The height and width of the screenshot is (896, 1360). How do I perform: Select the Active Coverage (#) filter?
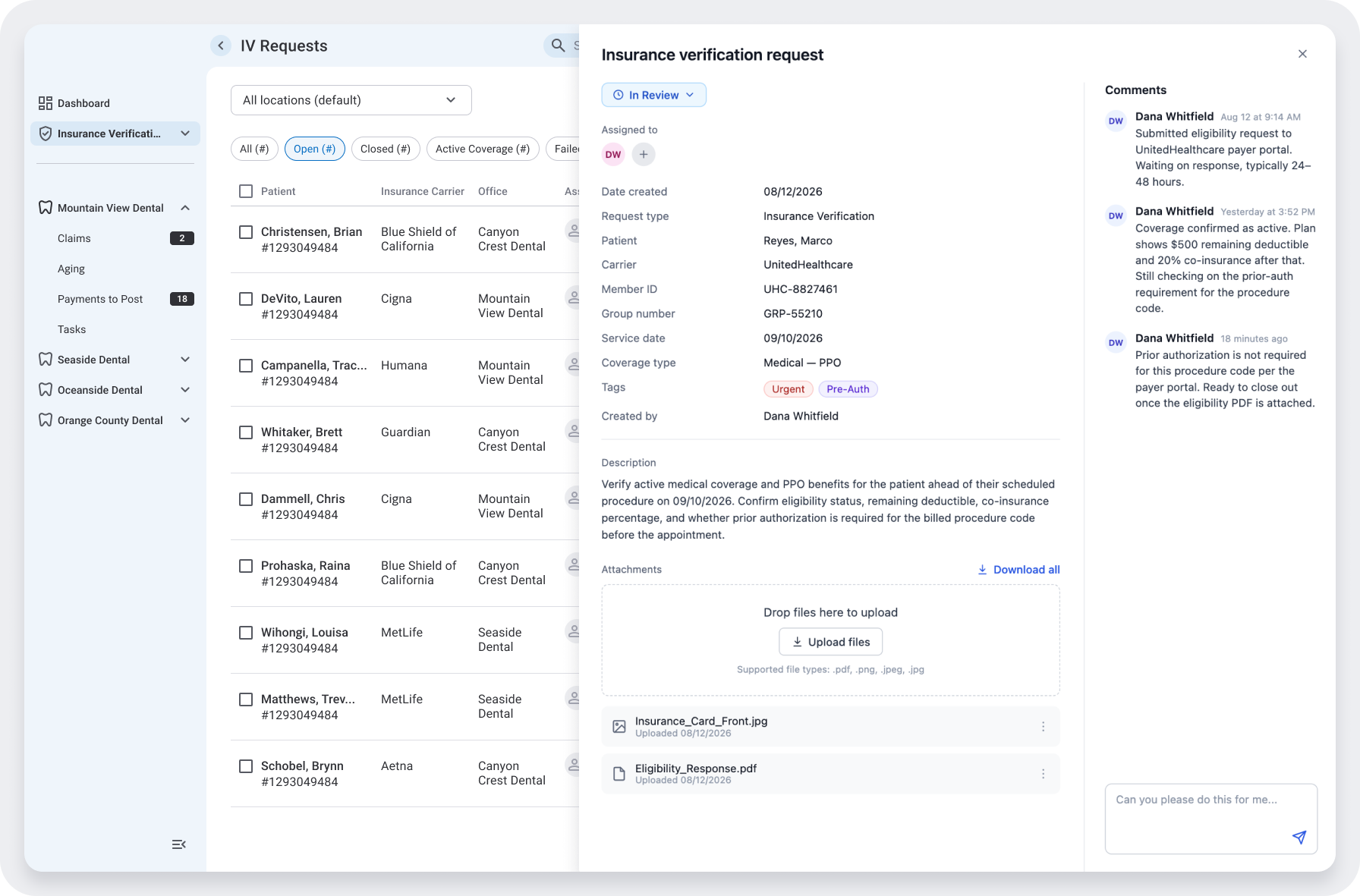click(483, 149)
